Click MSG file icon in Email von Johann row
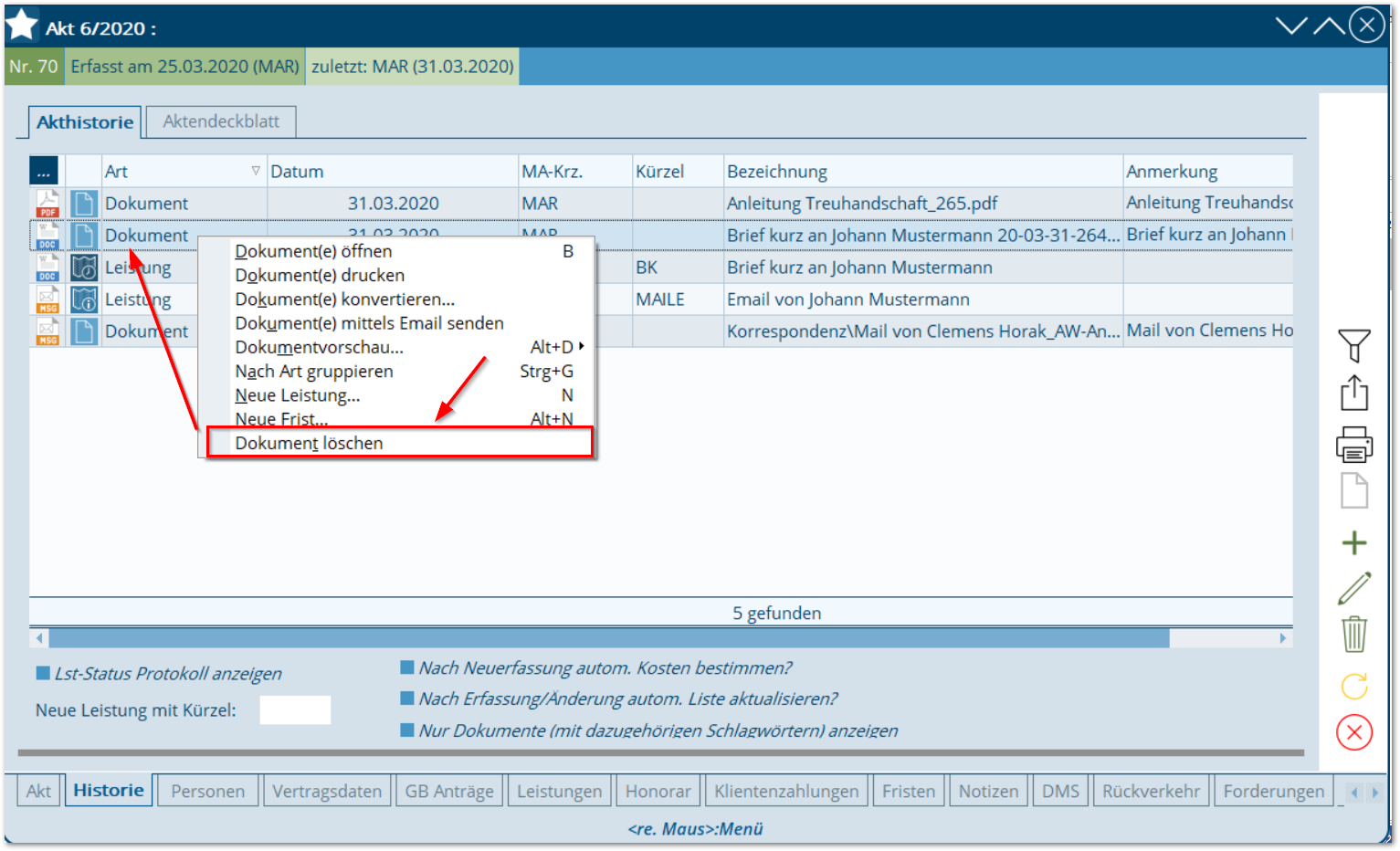The height and width of the screenshot is (851, 1400). 47,299
